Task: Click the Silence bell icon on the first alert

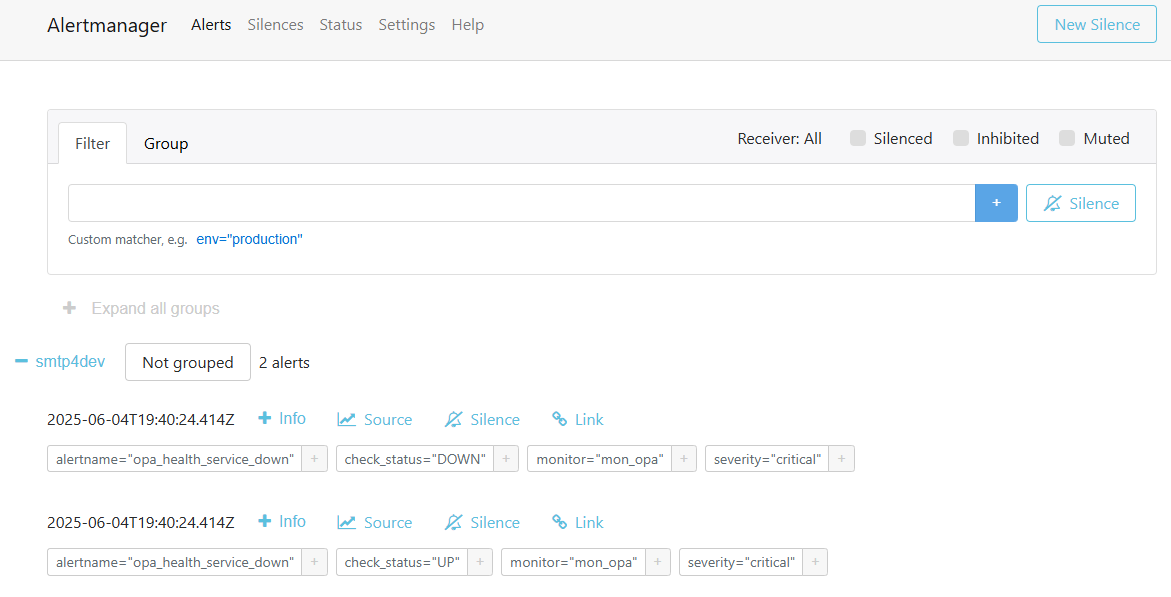Action: coord(454,419)
